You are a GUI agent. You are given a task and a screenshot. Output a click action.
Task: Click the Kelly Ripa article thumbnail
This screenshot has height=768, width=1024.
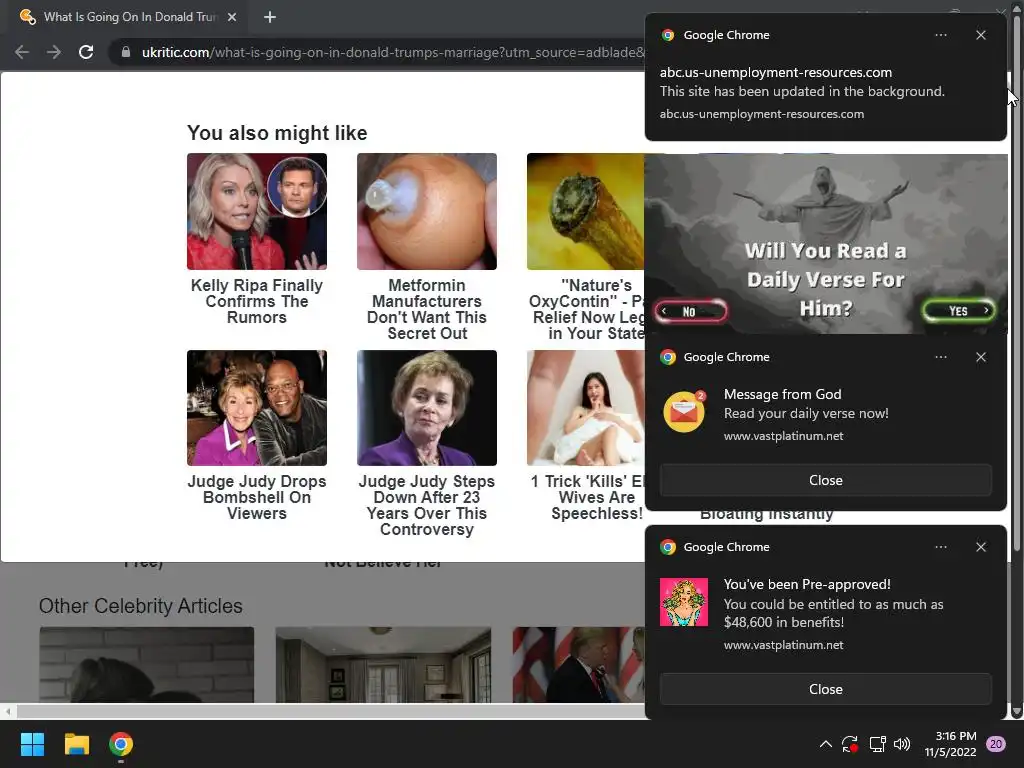click(257, 212)
